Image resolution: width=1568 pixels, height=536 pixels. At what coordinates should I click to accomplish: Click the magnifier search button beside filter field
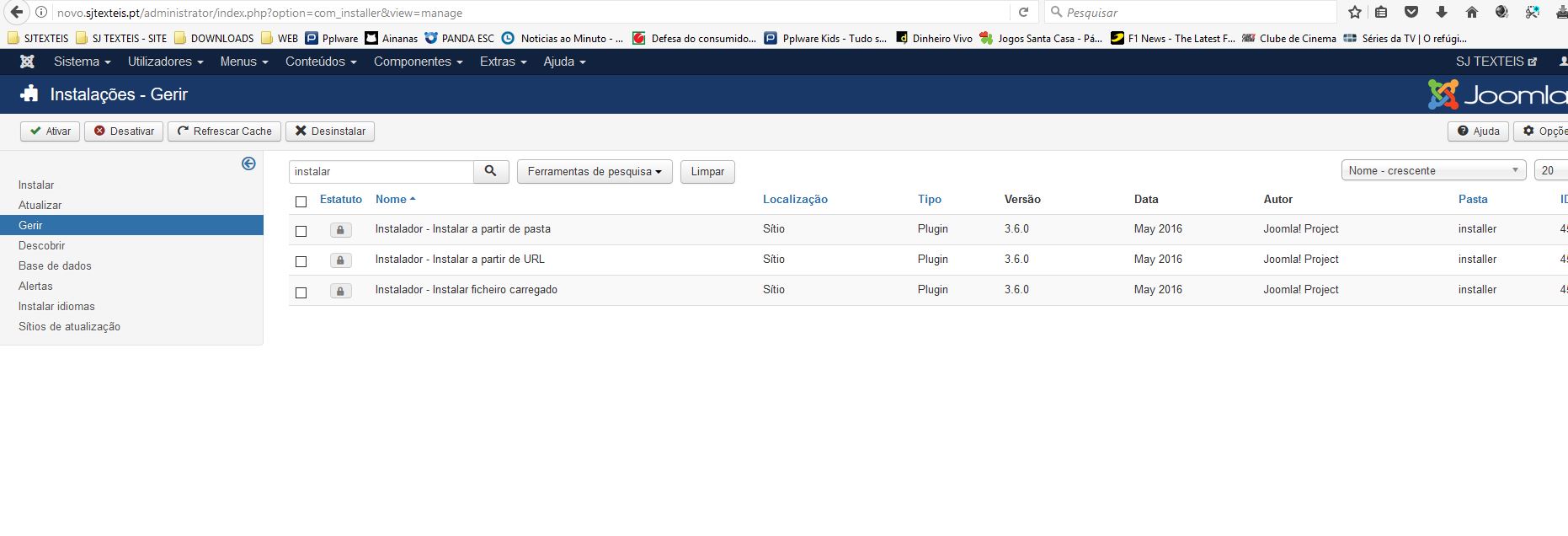point(491,171)
